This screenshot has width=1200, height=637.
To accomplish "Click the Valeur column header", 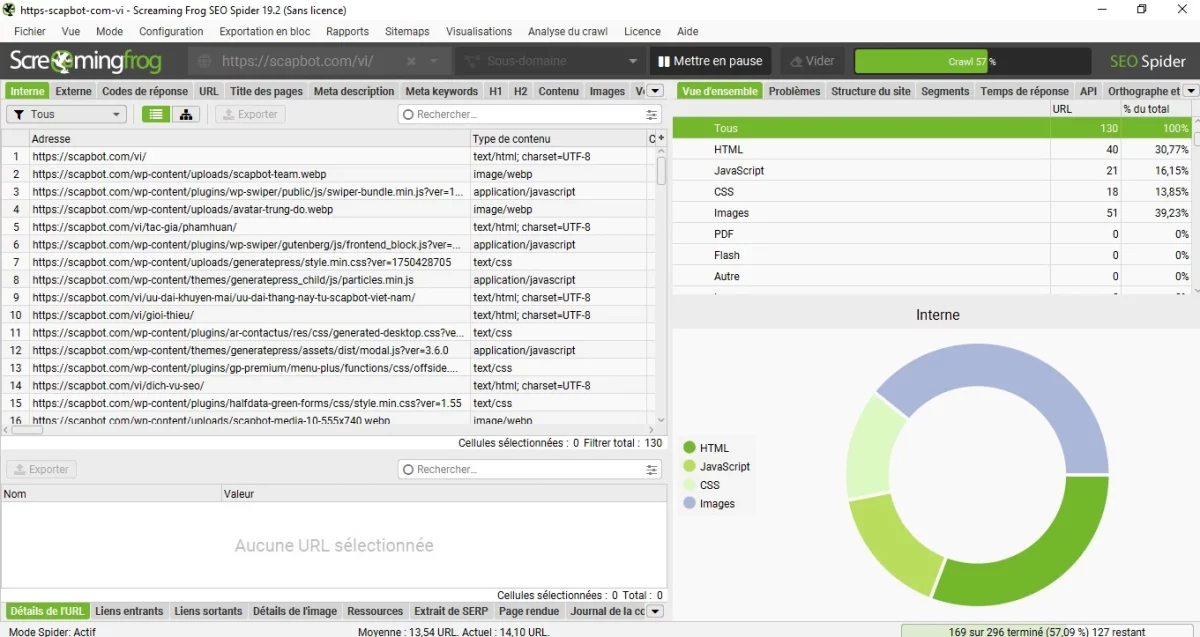I will pos(443,493).
